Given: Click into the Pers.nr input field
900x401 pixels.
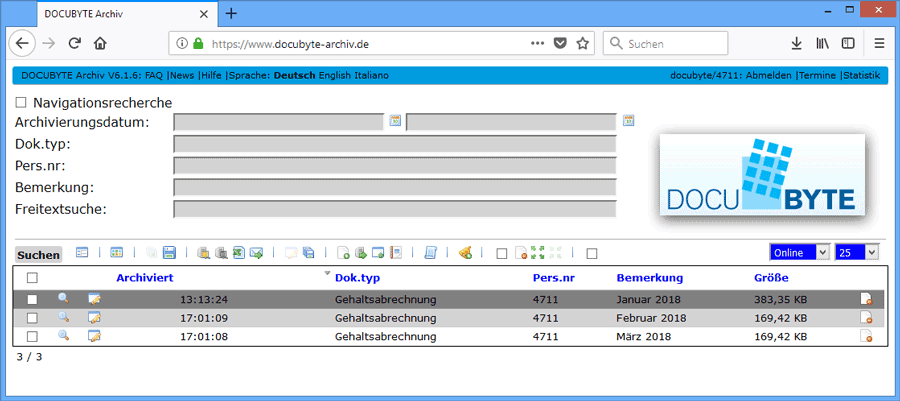Looking at the screenshot, I should coord(395,166).
